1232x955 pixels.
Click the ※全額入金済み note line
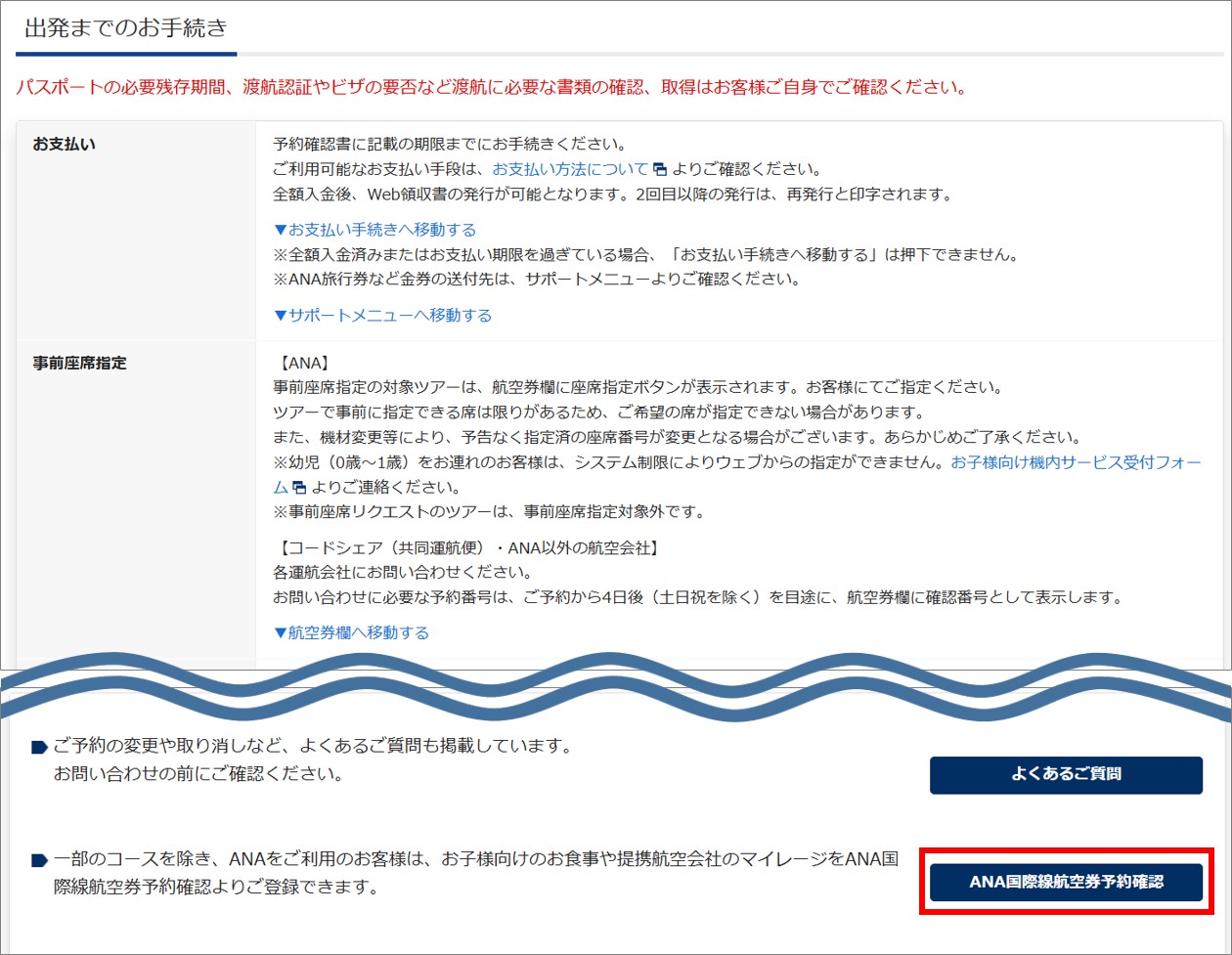[x=645, y=255]
